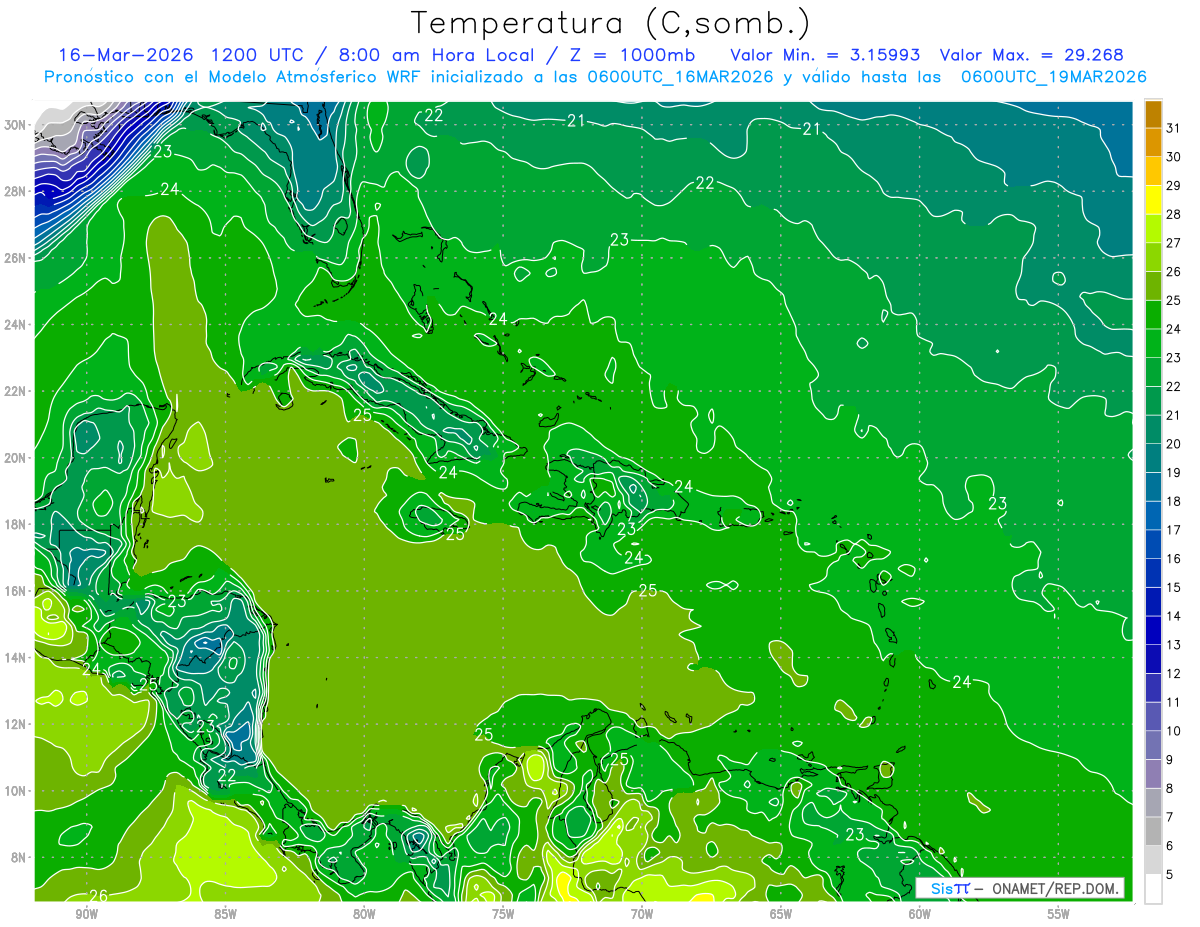Click the yellow colorbar swatch between 28 and 29
The height and width of the screenshot is (927, 1200).
[1153, 200]
